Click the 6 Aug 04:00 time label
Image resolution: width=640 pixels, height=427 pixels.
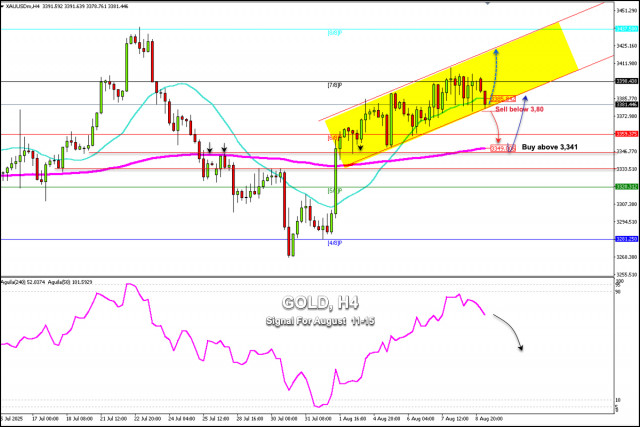point(420,419)
